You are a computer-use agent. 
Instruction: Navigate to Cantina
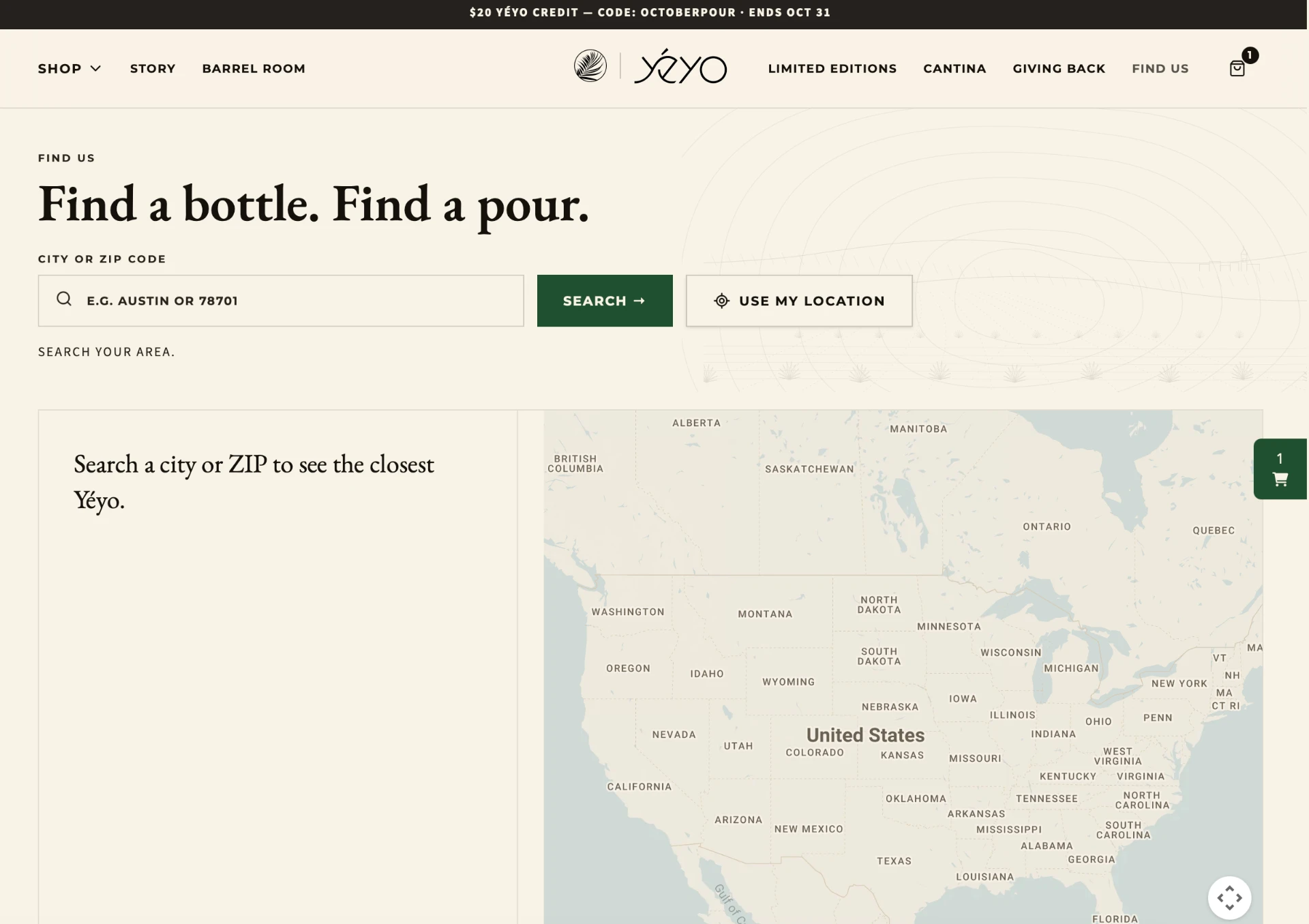coord(954,68)
